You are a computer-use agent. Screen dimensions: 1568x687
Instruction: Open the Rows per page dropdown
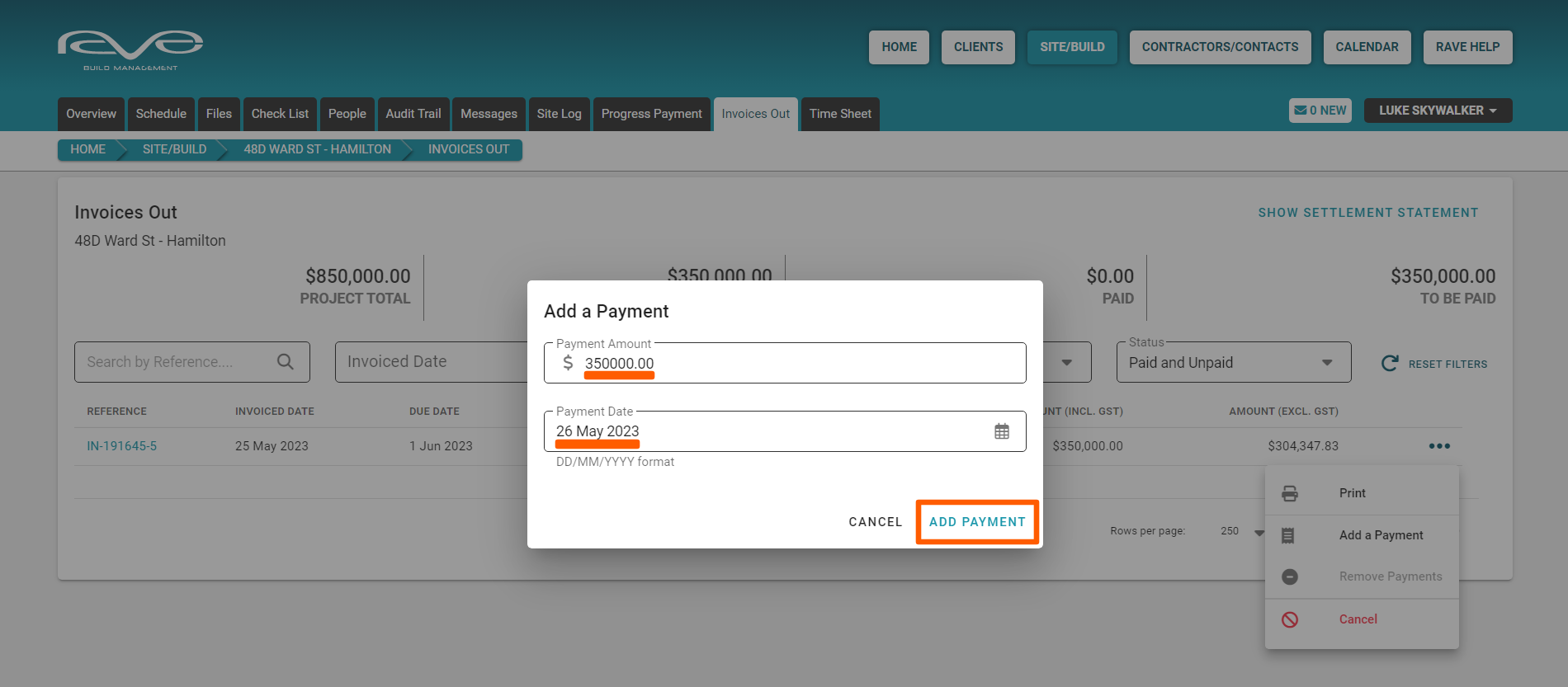(x=1240, y=531)
